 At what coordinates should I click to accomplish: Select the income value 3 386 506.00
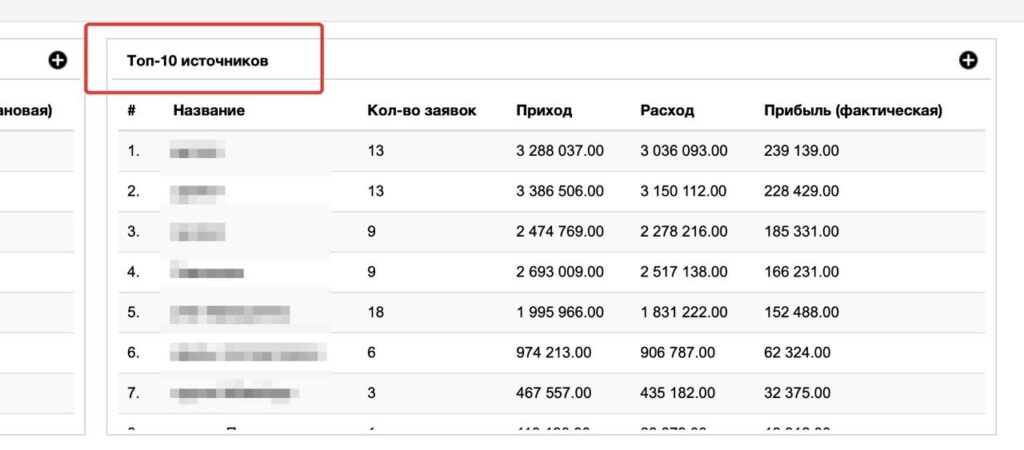point(560,192)
